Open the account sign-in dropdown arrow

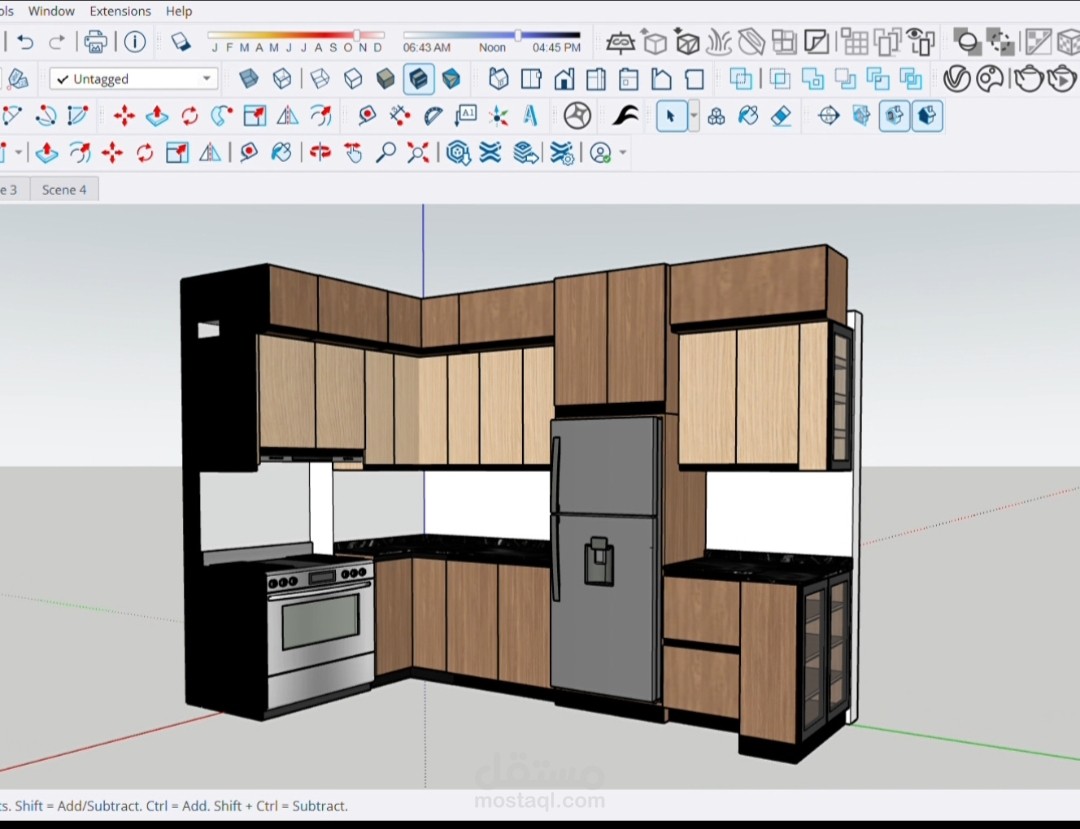pyautogui.click(x=623, y=153)
